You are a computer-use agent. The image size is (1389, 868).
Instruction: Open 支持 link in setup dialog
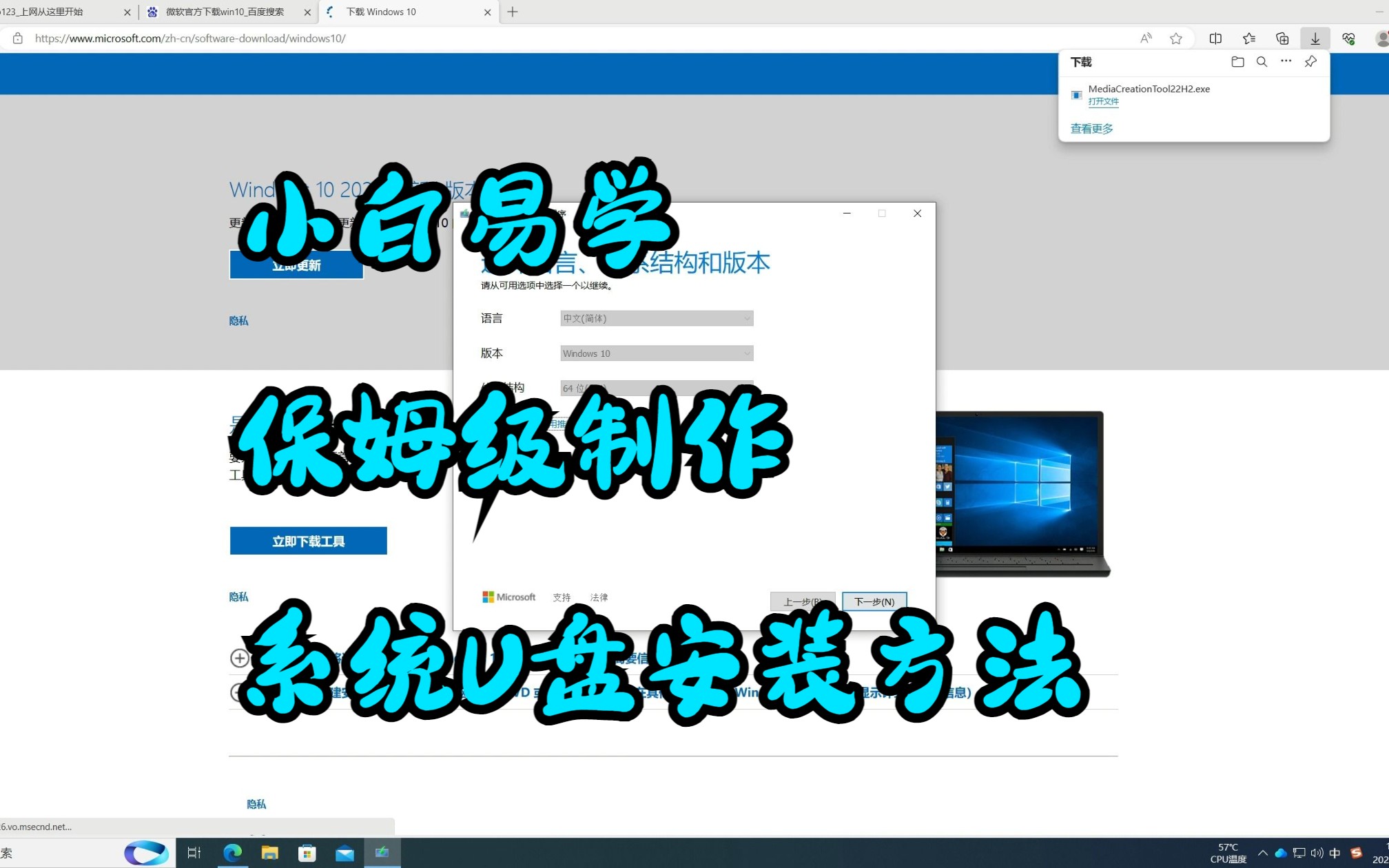tap(562, 597)
